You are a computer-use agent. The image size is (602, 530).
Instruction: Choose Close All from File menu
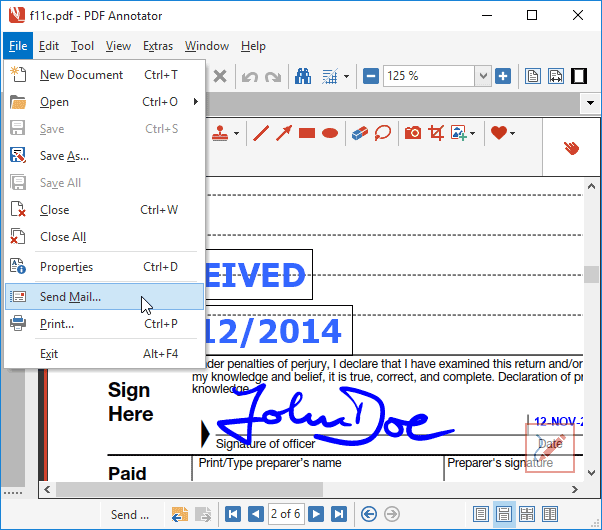click(x=104, y=237)
